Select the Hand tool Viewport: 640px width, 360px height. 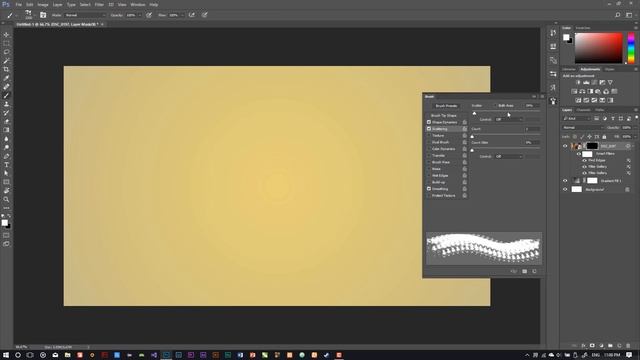[6, 191]
